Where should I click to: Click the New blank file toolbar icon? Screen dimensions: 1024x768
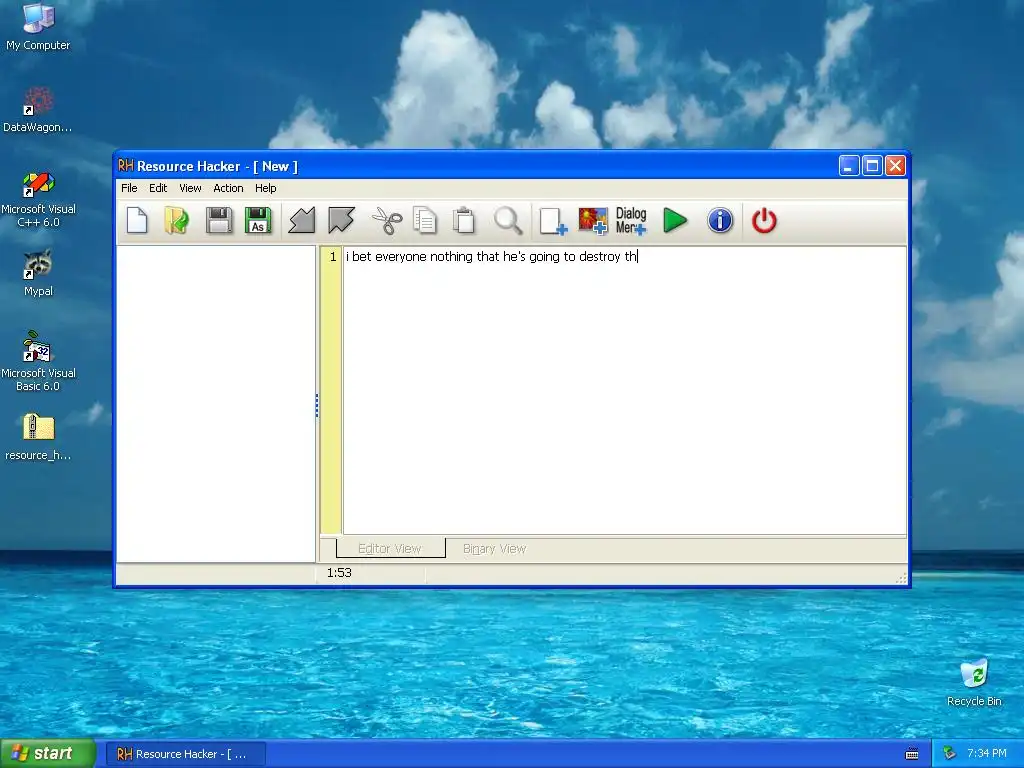click(x=137, y=221)
